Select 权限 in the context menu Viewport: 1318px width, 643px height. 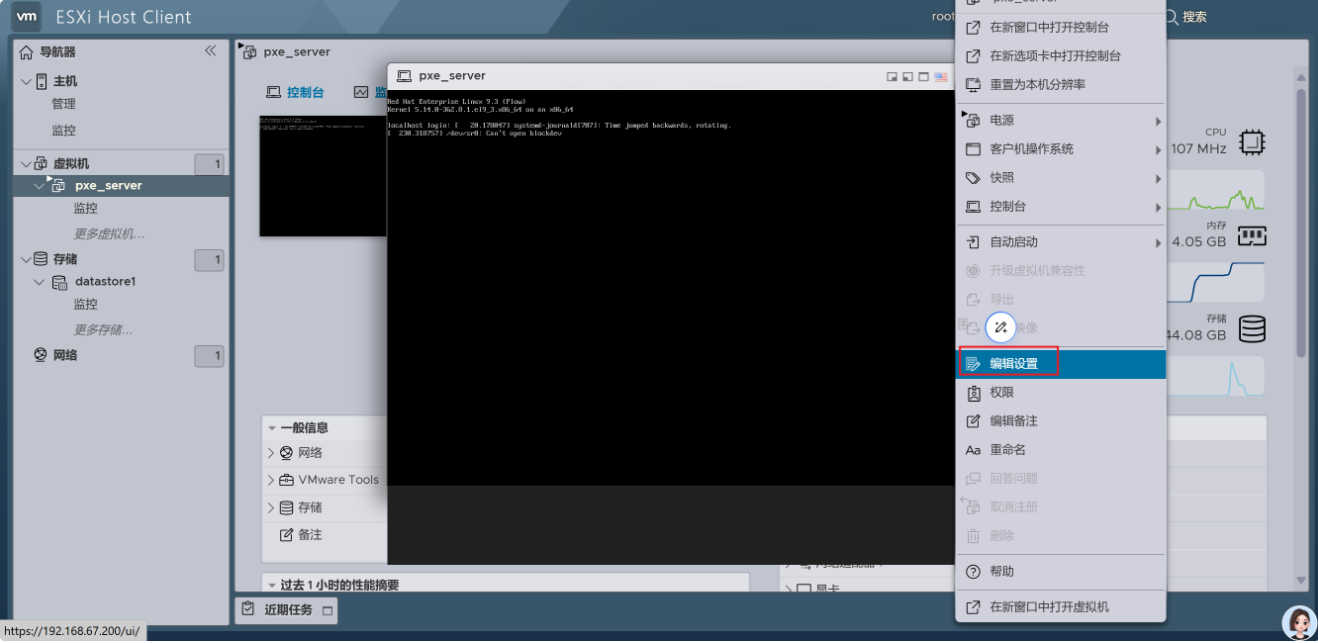(x=1061, y=393)
